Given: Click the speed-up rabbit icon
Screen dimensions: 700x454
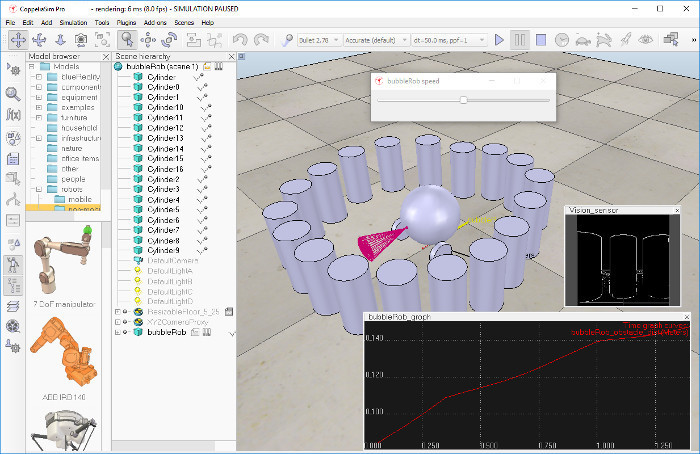Looking at the screenshot, I should (x=604, y=40).
